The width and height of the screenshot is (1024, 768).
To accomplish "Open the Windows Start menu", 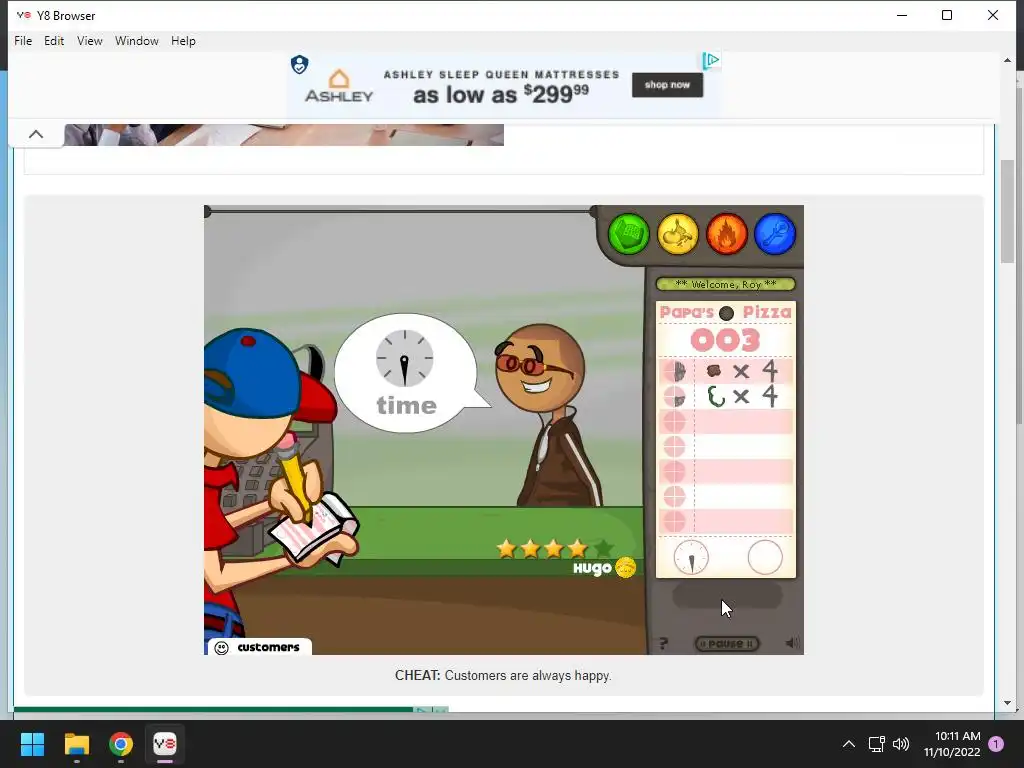I will pyautogui.click(x=32, y=744).
